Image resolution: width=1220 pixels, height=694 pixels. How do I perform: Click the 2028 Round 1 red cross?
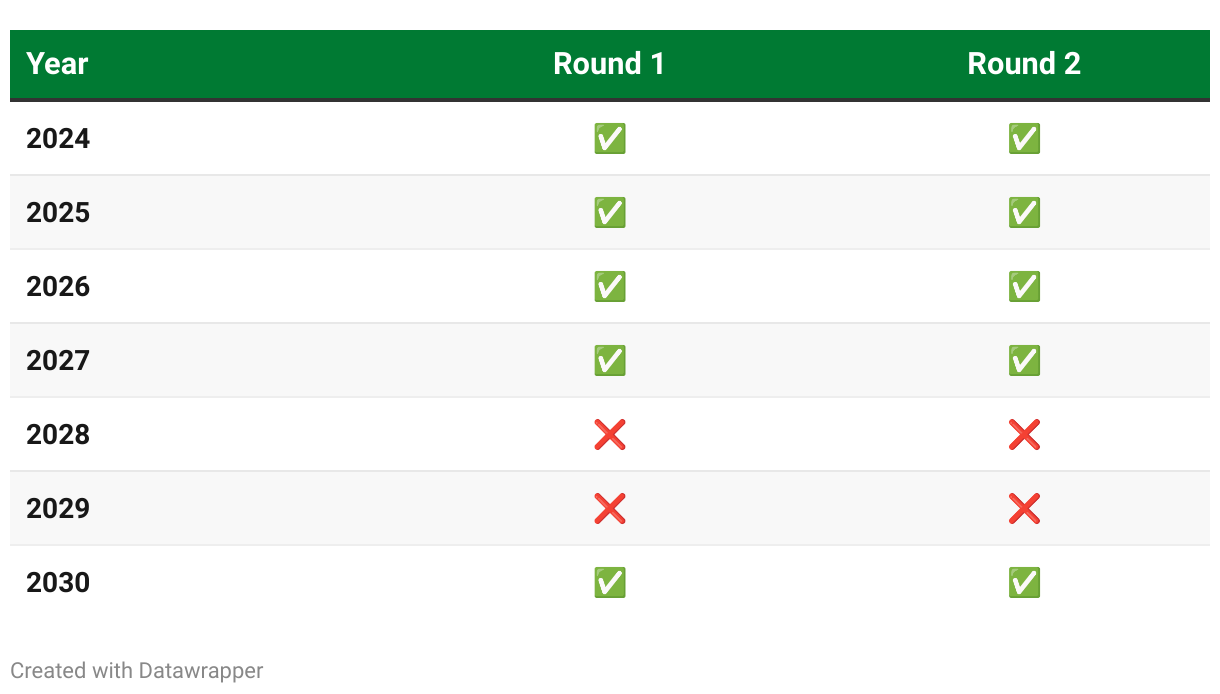609,435
